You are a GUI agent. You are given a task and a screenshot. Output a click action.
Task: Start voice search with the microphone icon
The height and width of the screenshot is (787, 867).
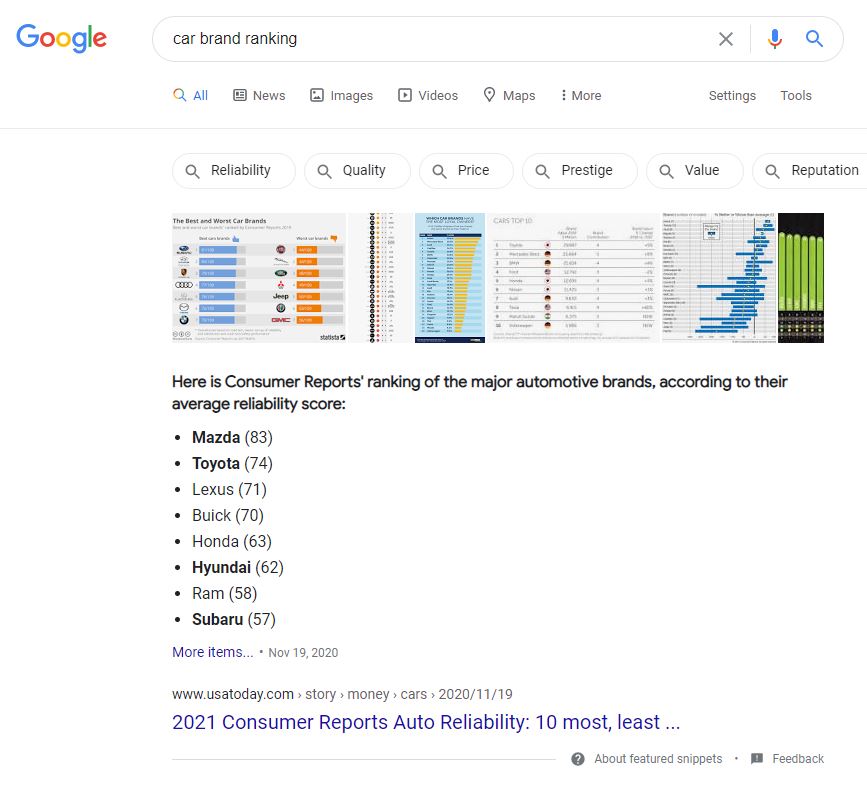(775, 39)
